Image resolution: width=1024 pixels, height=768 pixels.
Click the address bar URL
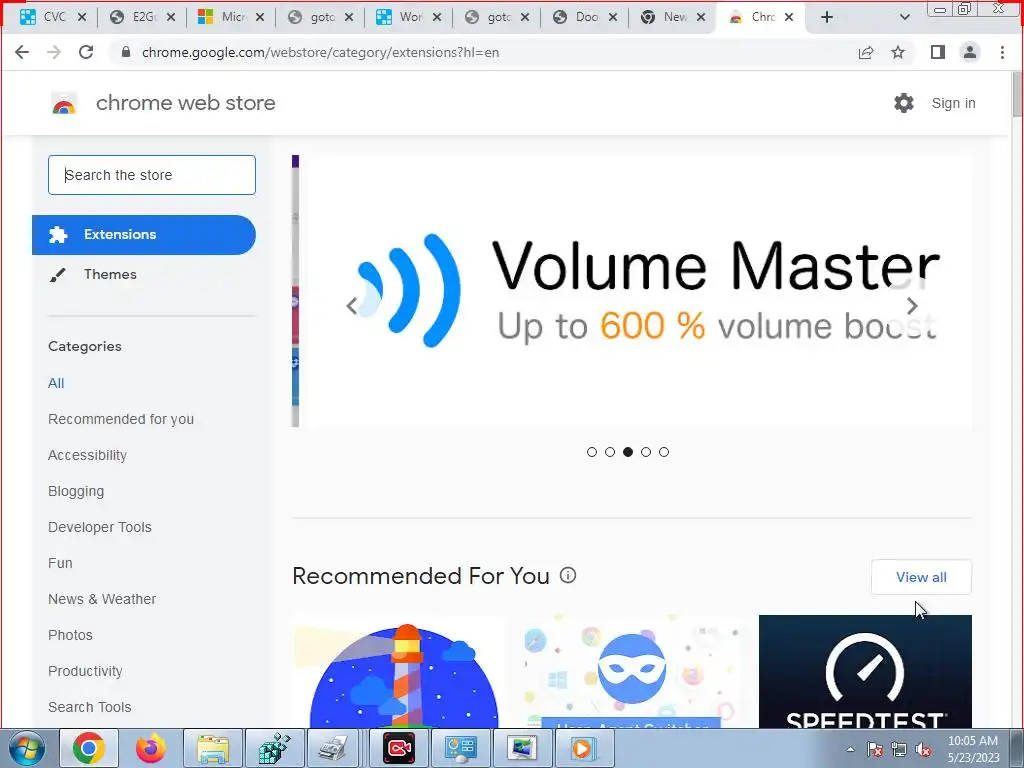coord(320,52)
